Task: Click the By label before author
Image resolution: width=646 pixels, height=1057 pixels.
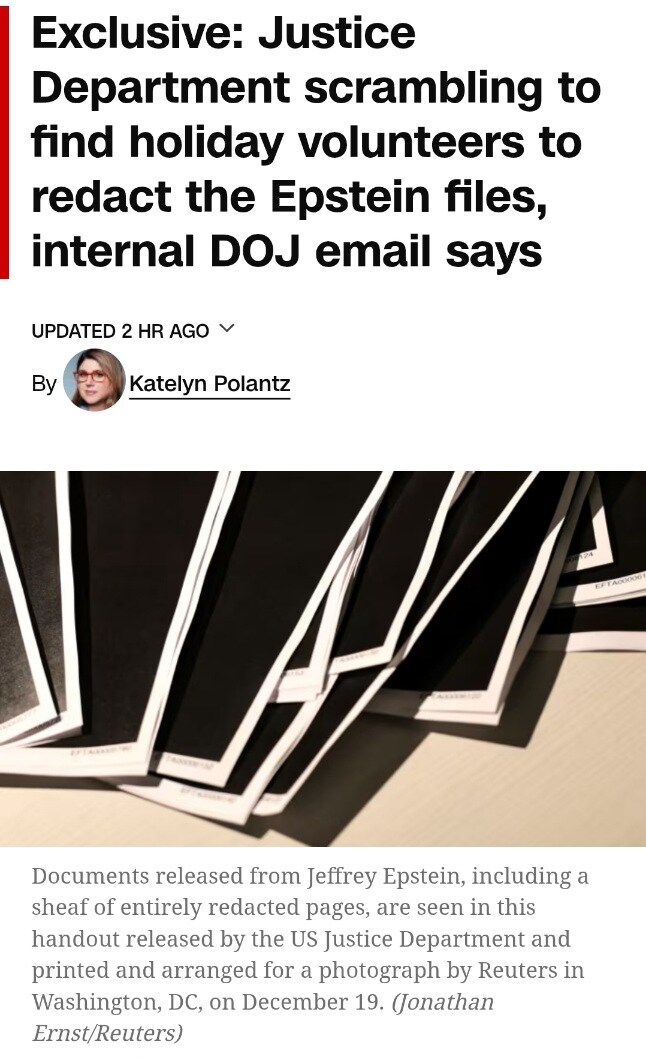Action: click(44, 384)
